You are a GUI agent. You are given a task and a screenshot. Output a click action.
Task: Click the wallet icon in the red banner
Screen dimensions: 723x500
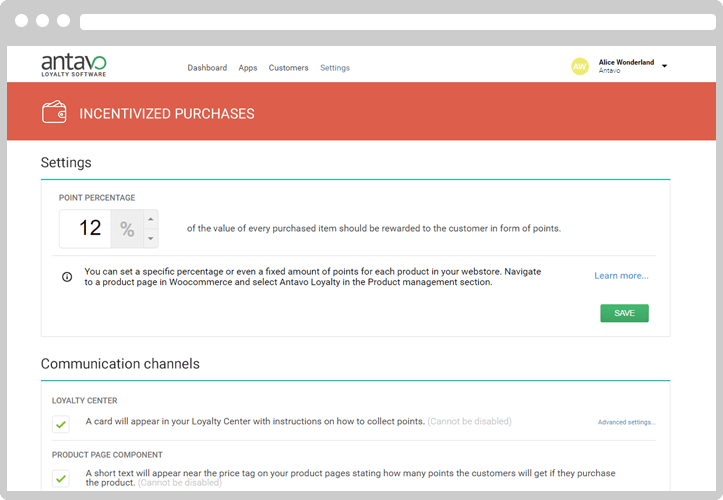[x=54, y=112]
